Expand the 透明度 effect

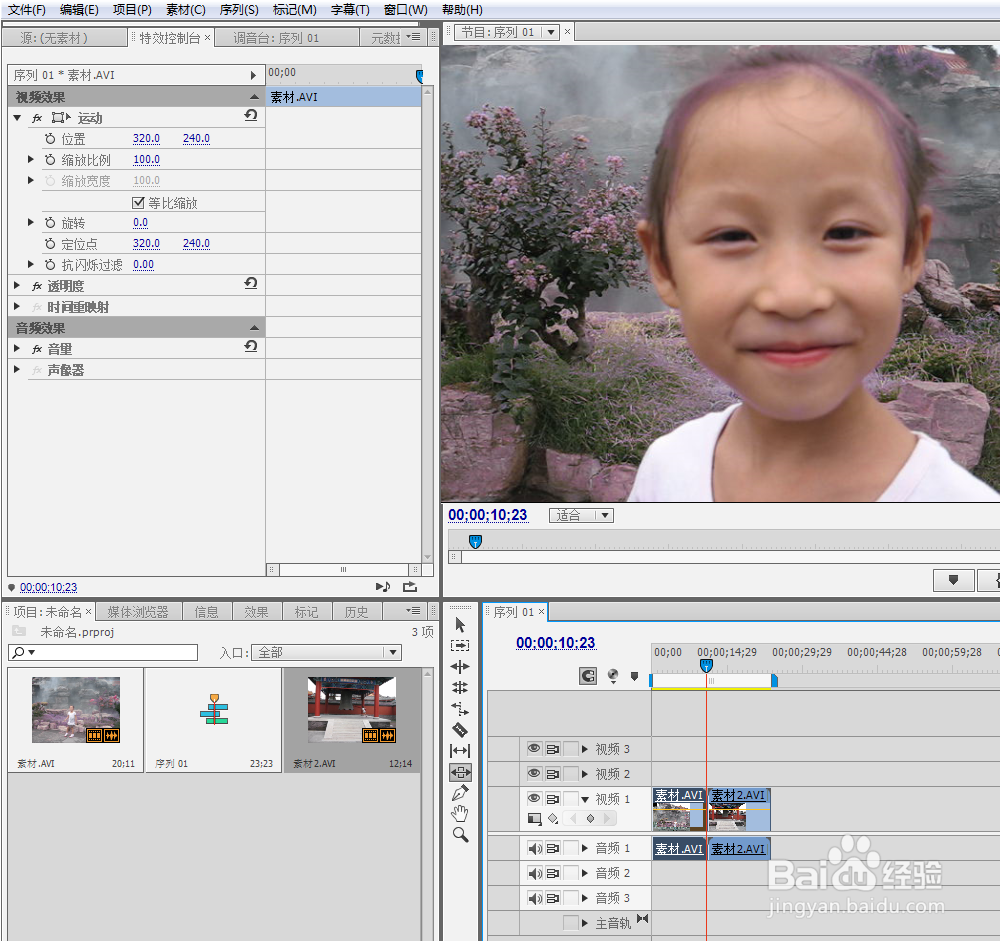point(17,285)
